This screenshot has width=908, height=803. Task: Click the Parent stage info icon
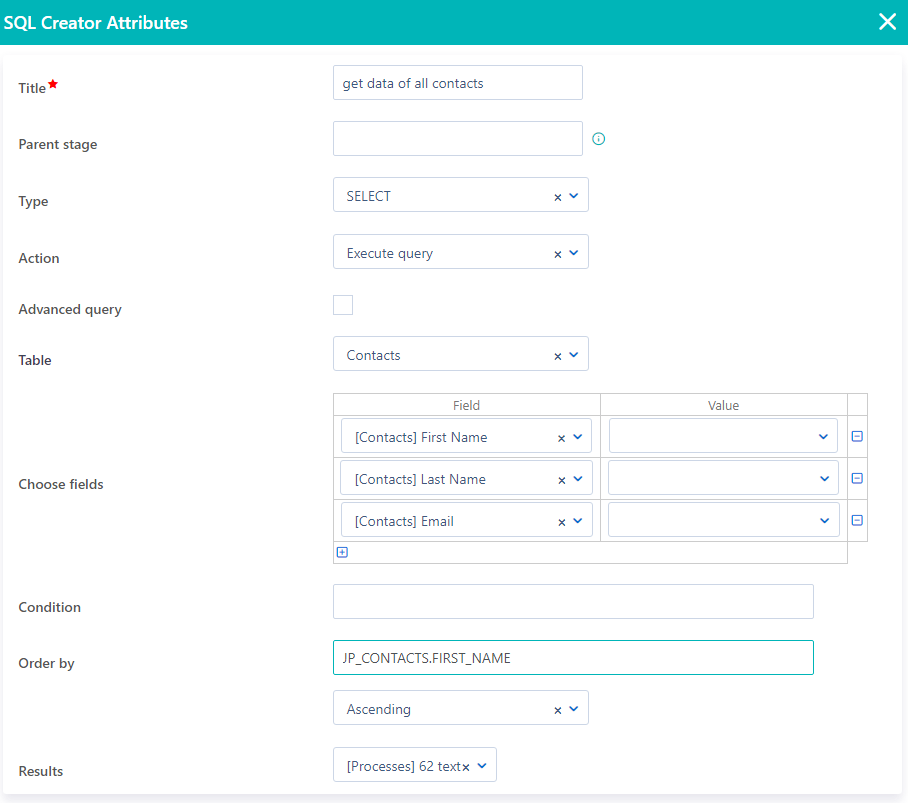[x=598, y=139]
